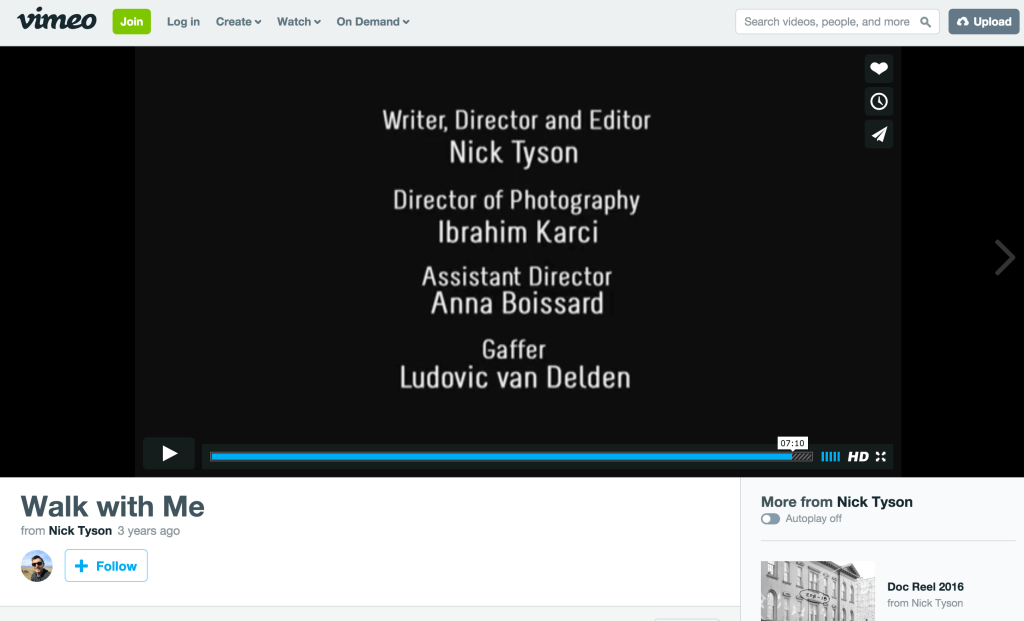The image size is (1024, 621).
Task: Toggle the Autoplay switch
Action: pos(770,519)
